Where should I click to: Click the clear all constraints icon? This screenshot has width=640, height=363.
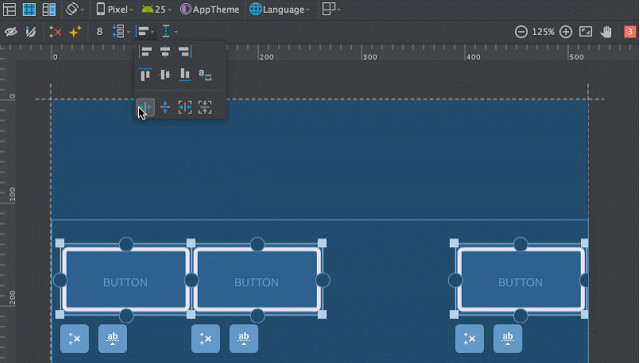pyautogui.click(x=55, y=31)
